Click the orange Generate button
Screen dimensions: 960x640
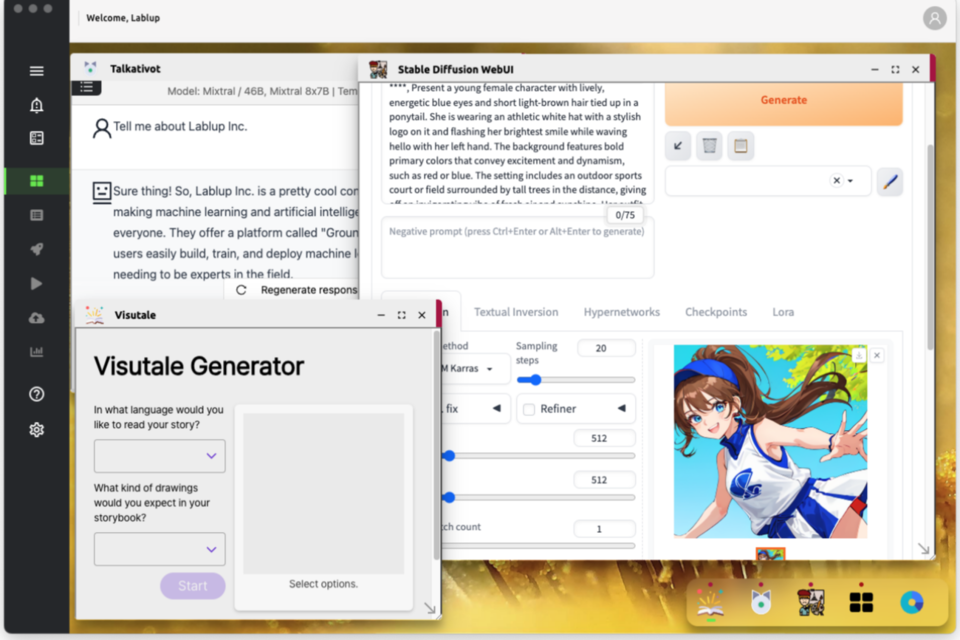point(783,100)
